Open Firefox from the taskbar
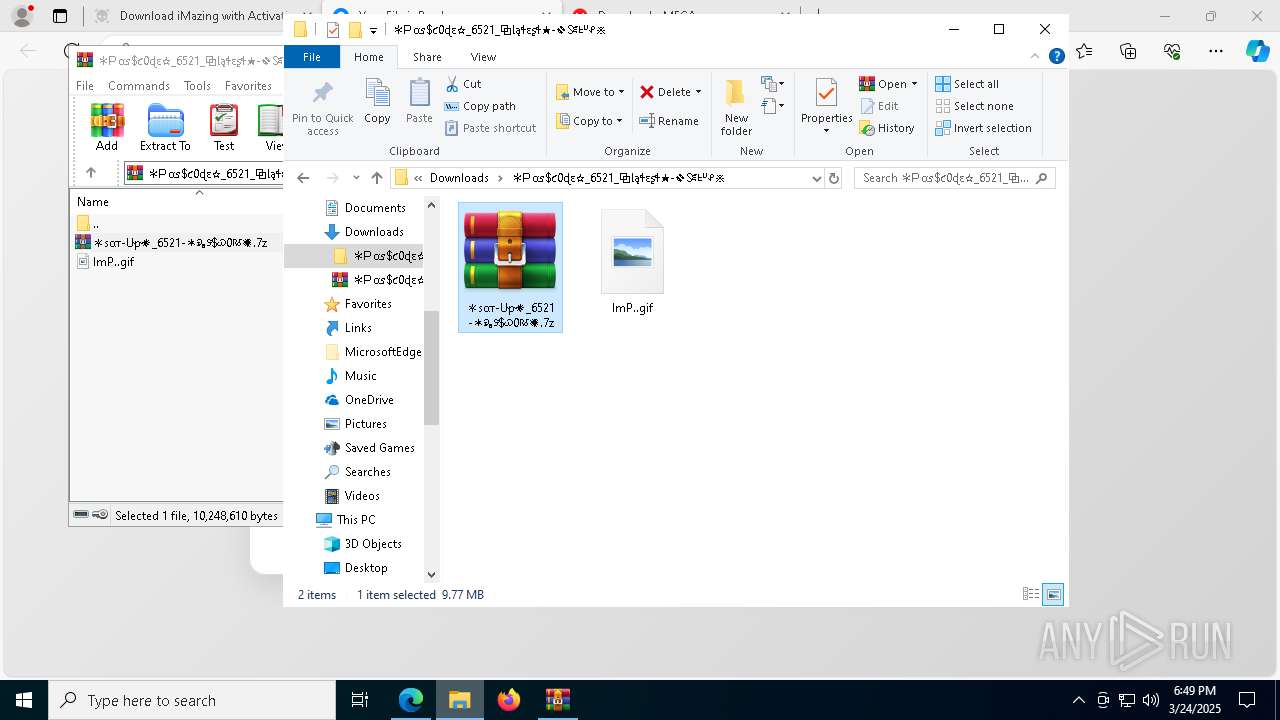The width and height of the screenshot is (1280, 720). [x=509, y=700]
